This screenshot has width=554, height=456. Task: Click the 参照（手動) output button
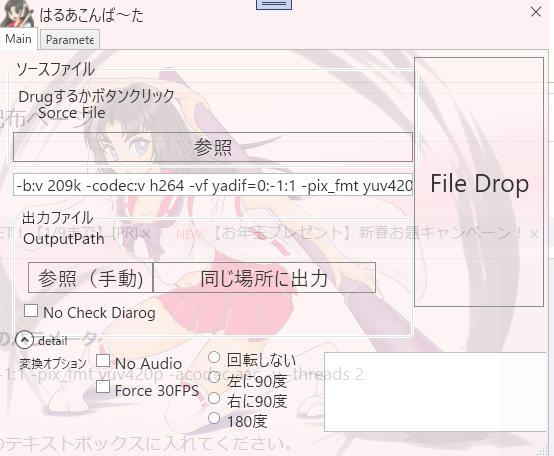[90, 278]
